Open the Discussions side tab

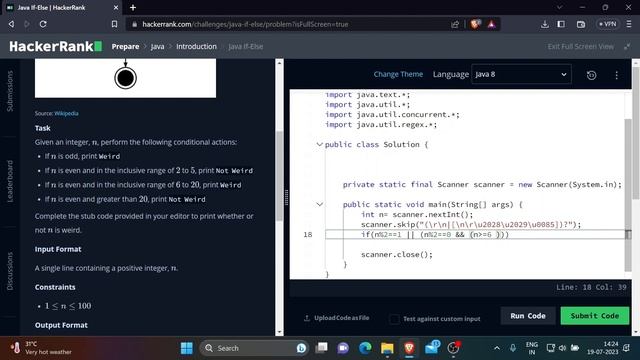10,271
